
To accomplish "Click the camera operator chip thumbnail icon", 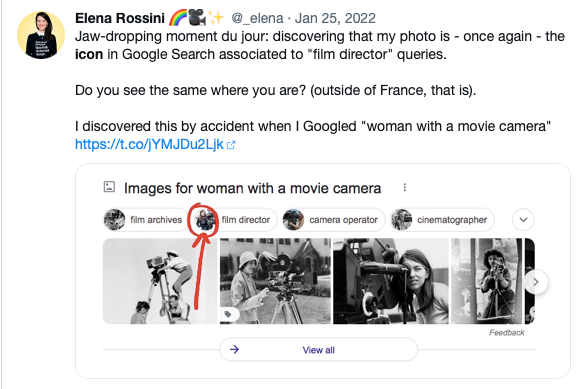I will (x=293, y=220).
